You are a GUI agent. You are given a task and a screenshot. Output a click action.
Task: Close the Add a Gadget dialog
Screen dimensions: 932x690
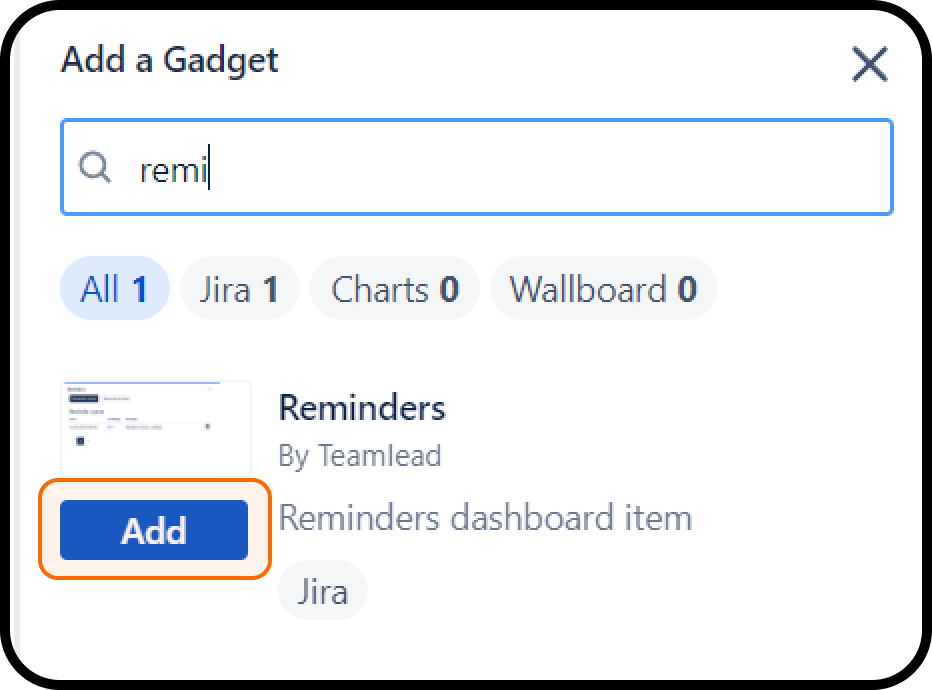coord(869,65)
